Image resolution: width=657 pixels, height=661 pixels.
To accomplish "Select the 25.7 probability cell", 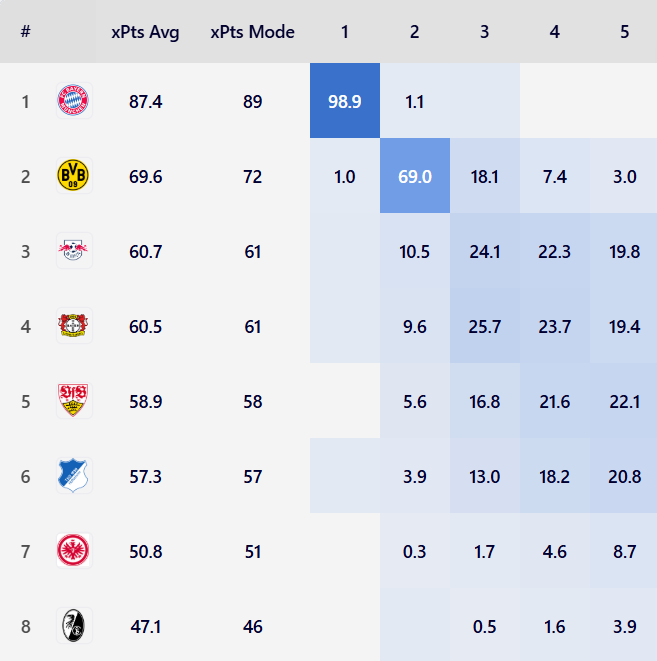I will tap(485, 326).
